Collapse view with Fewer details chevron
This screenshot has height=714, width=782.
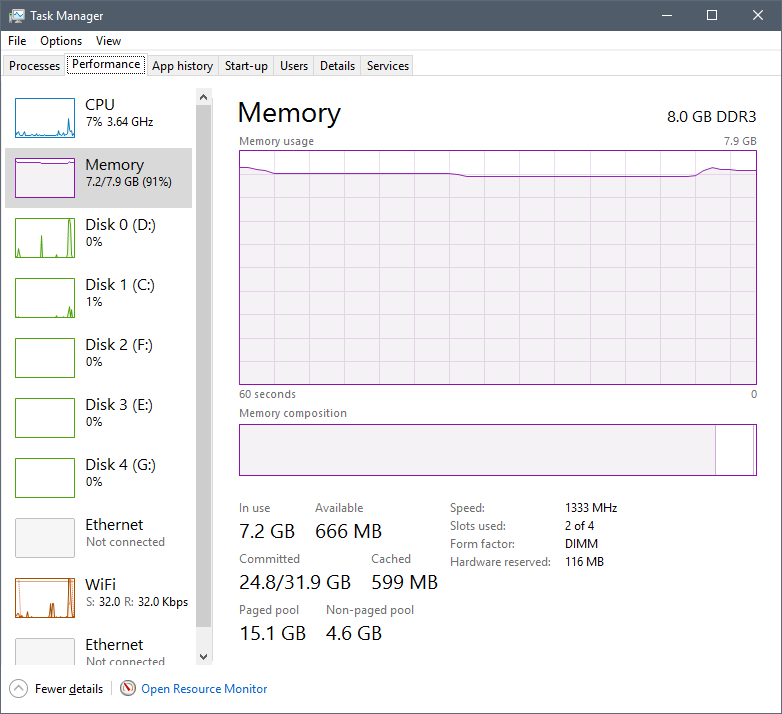[19, 689]
